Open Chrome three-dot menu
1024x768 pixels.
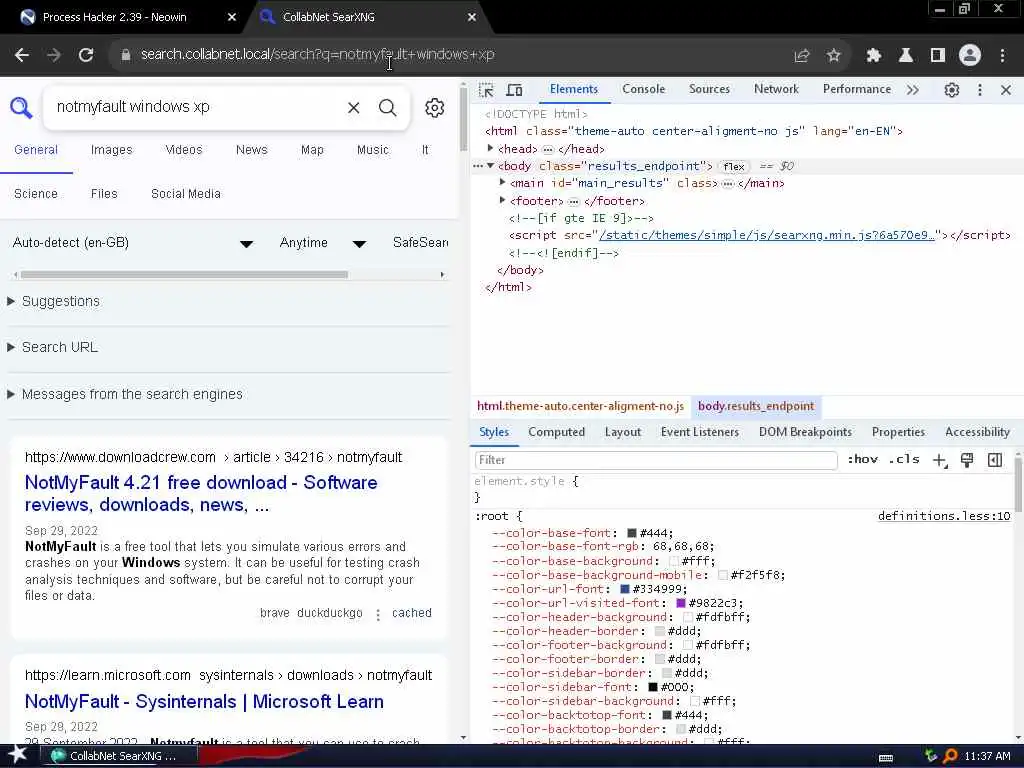[x=1002, y=56]
